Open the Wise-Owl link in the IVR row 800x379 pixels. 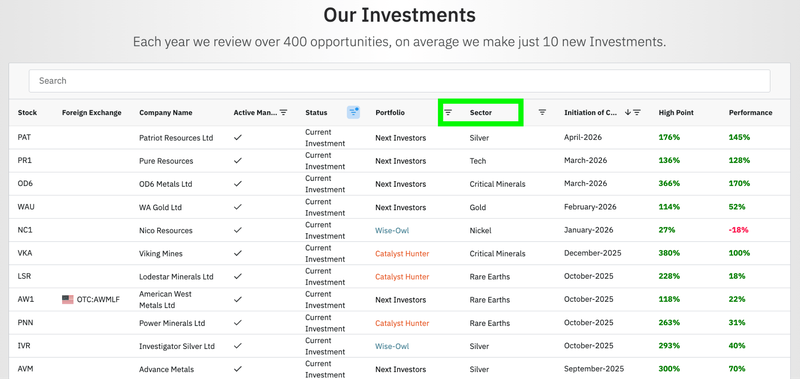pyautogui.click(x=392, y=346)
